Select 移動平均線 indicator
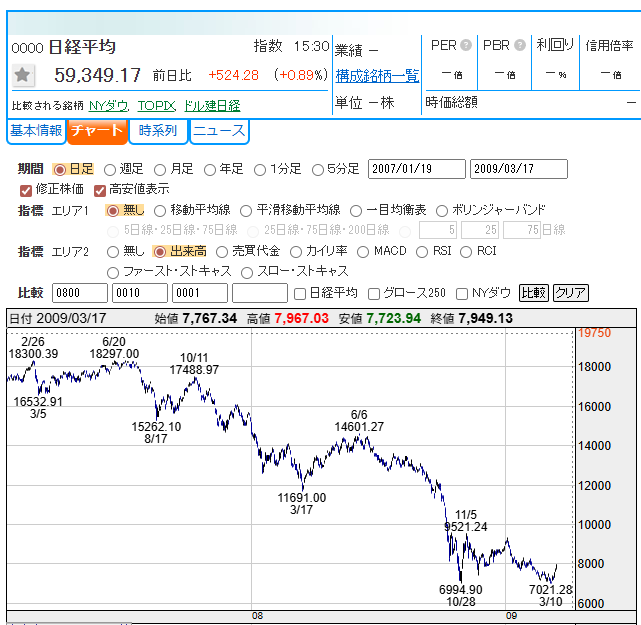Screen dimensions: 641x625 160,211
